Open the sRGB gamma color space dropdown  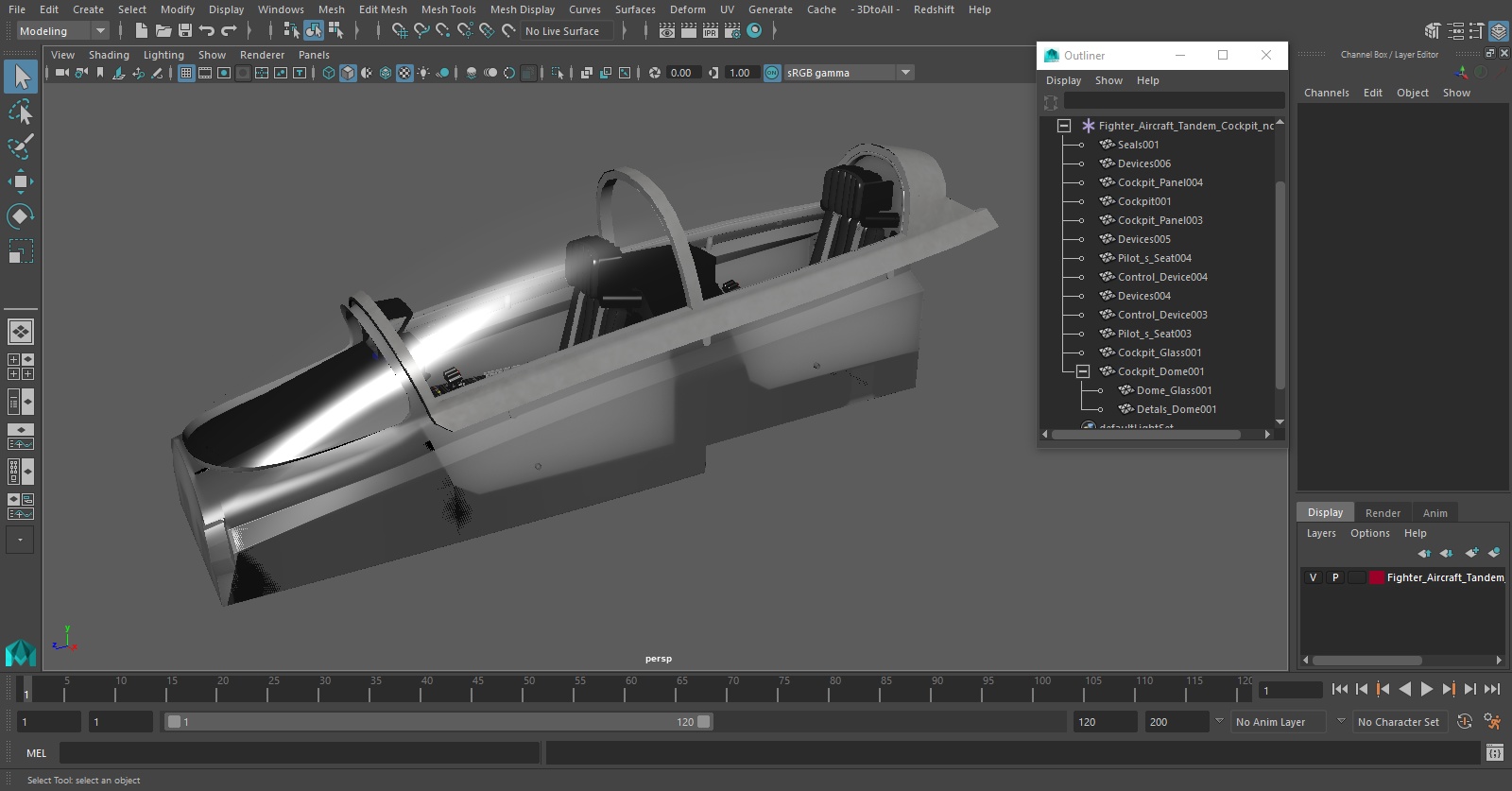(x=905, y=73)
